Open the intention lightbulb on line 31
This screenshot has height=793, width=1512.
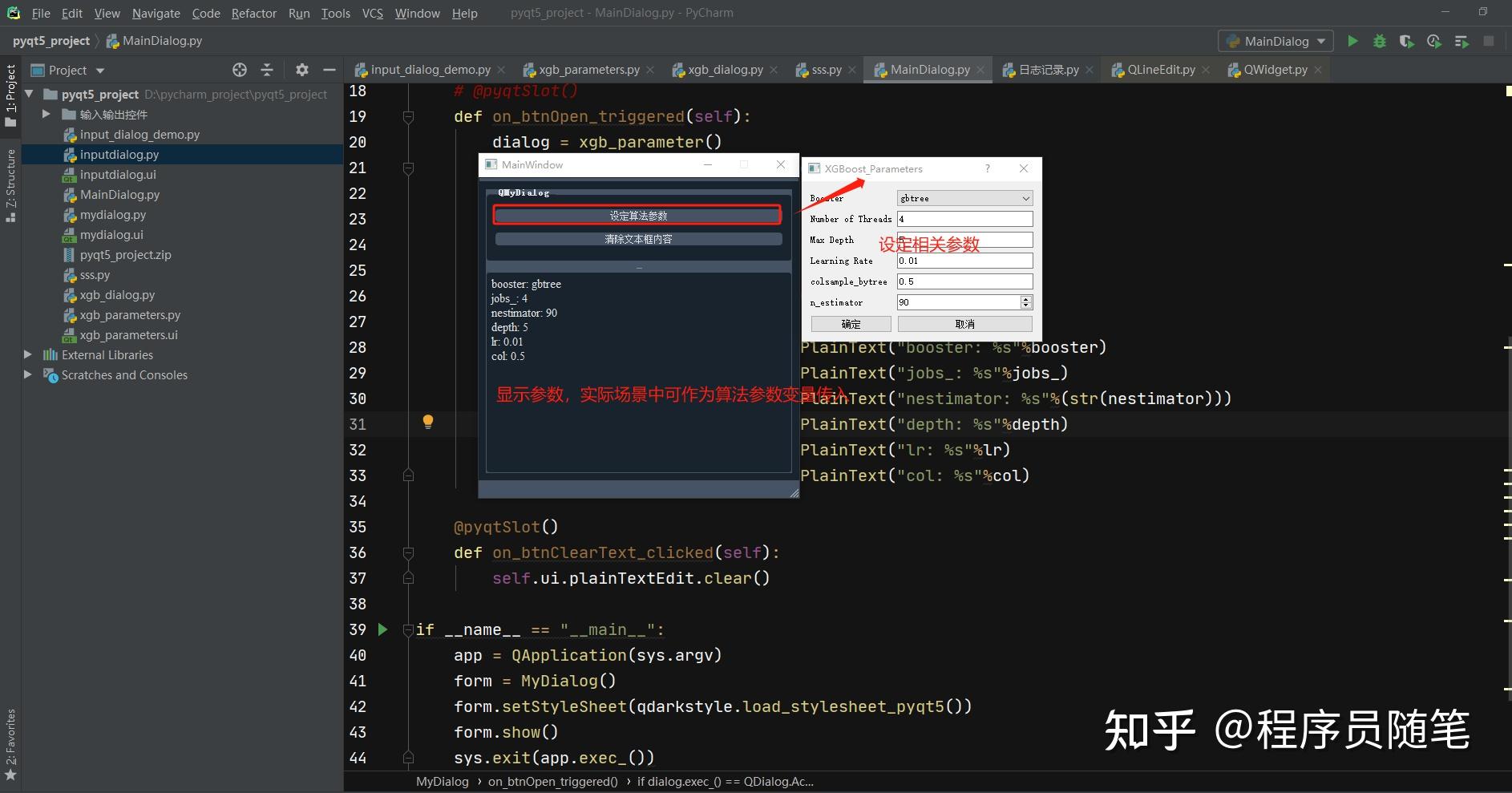coord(428,422)
